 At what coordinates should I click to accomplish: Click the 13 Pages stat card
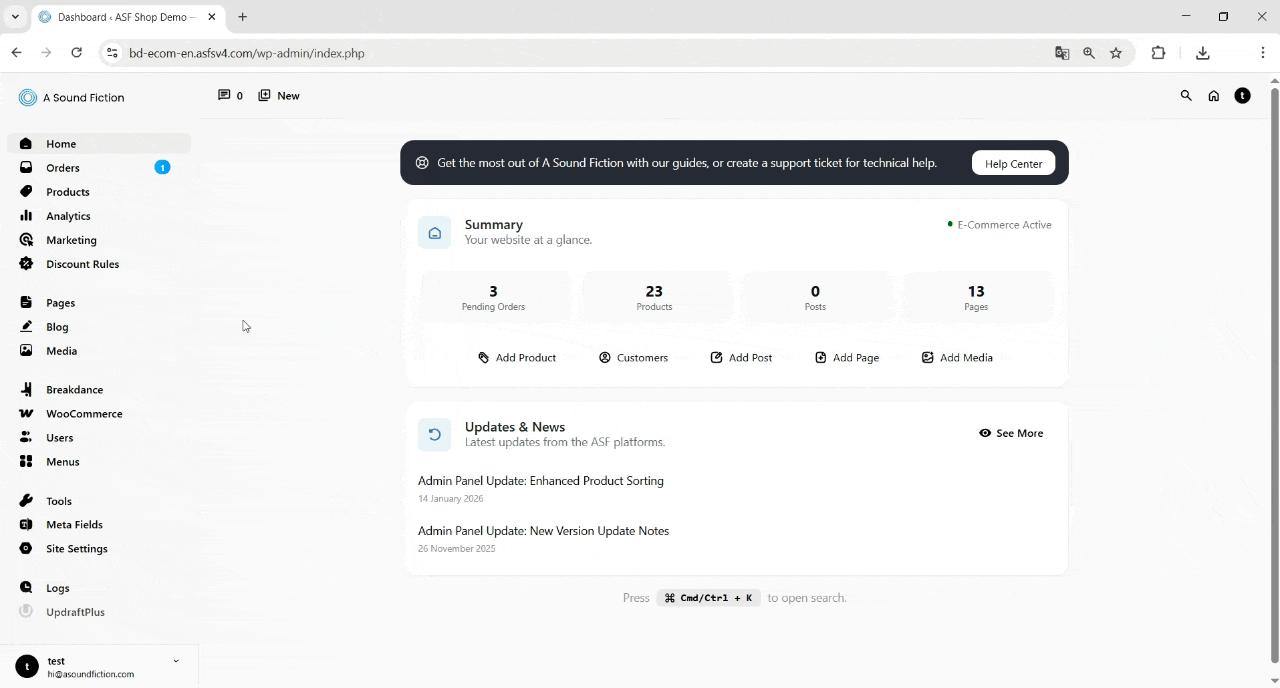(x=976, y=297)
